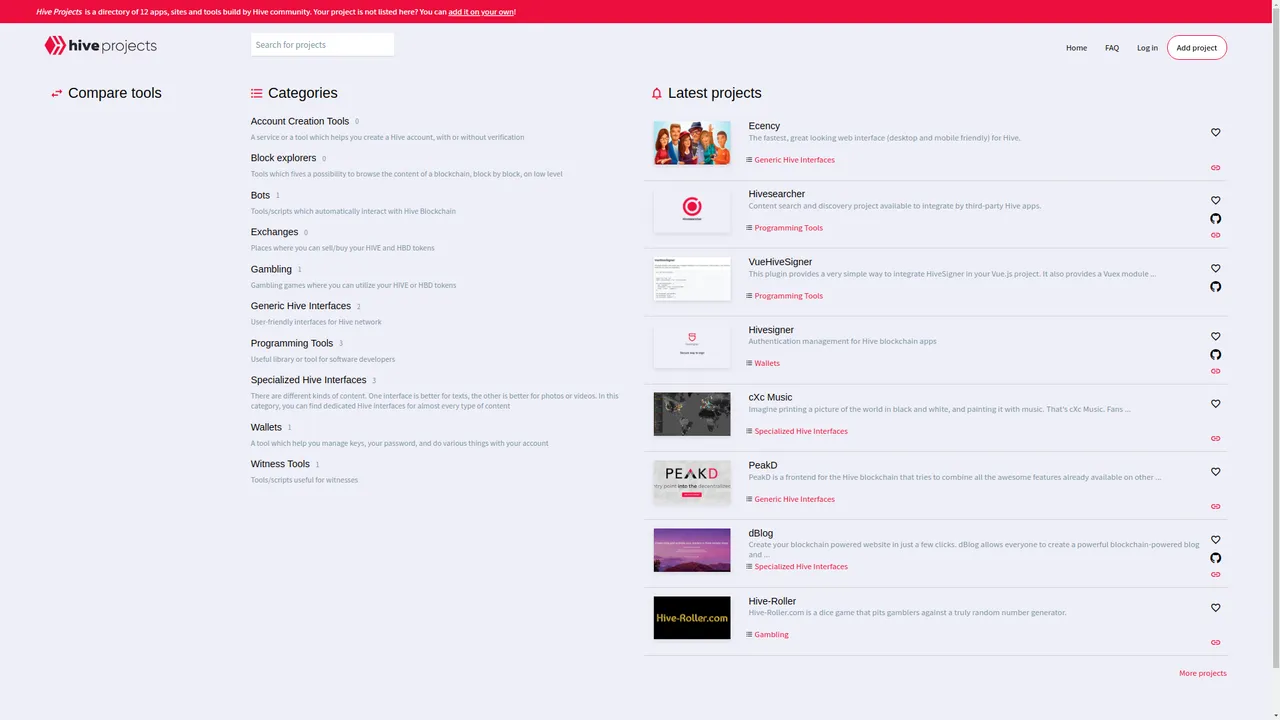Click the Add project button
The height and width of the screenshot is (720, 1280).
point(1197,47)
